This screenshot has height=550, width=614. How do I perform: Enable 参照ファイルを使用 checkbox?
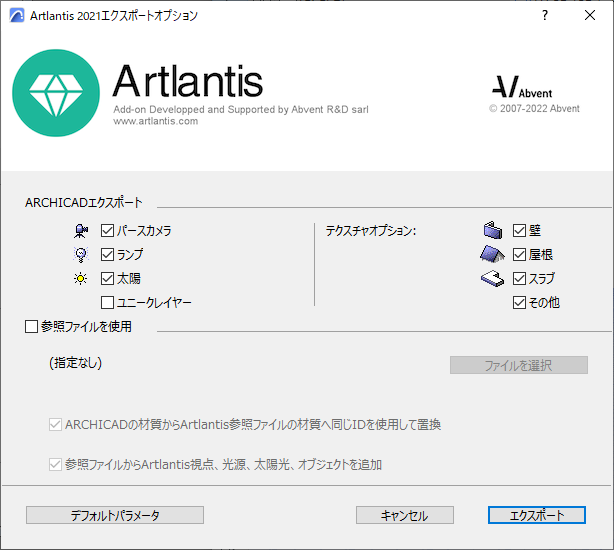tap(31, 326)
